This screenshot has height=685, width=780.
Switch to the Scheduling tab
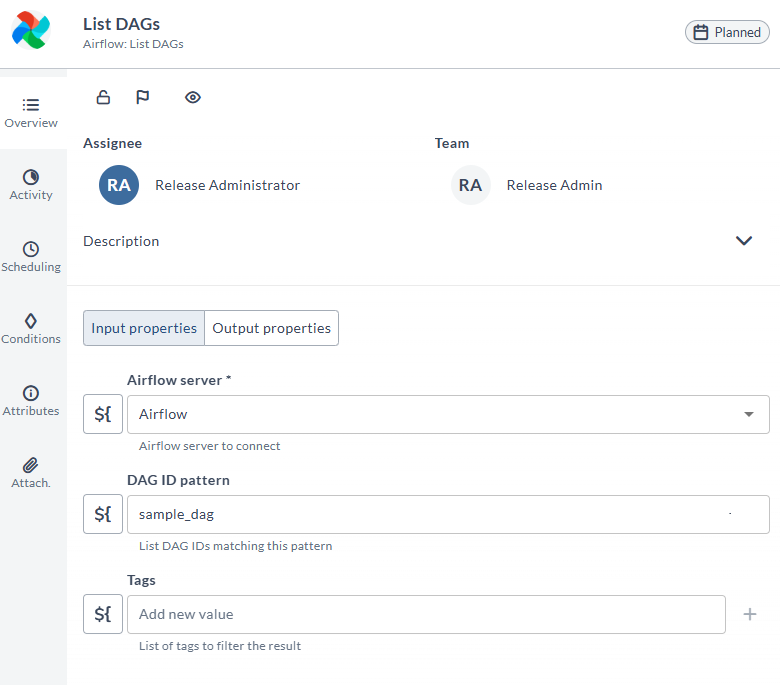(31, 257)
